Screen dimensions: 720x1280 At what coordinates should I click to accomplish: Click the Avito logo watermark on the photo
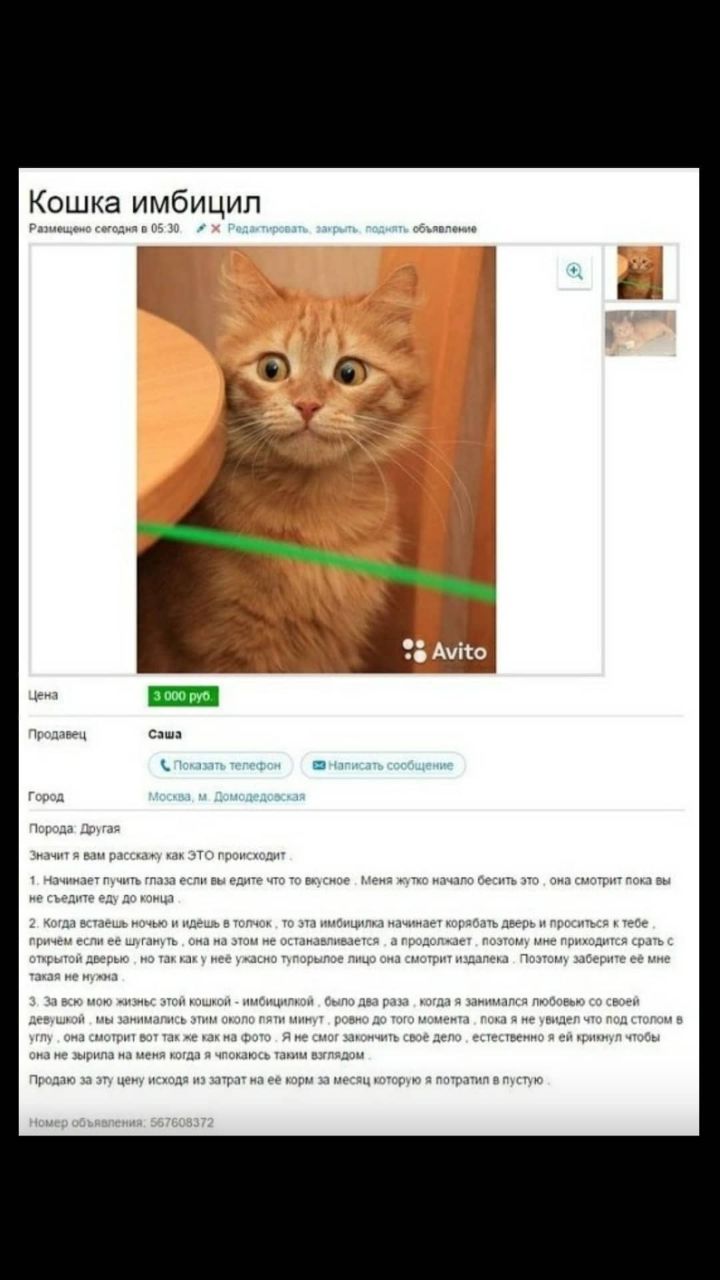point(445,651)
